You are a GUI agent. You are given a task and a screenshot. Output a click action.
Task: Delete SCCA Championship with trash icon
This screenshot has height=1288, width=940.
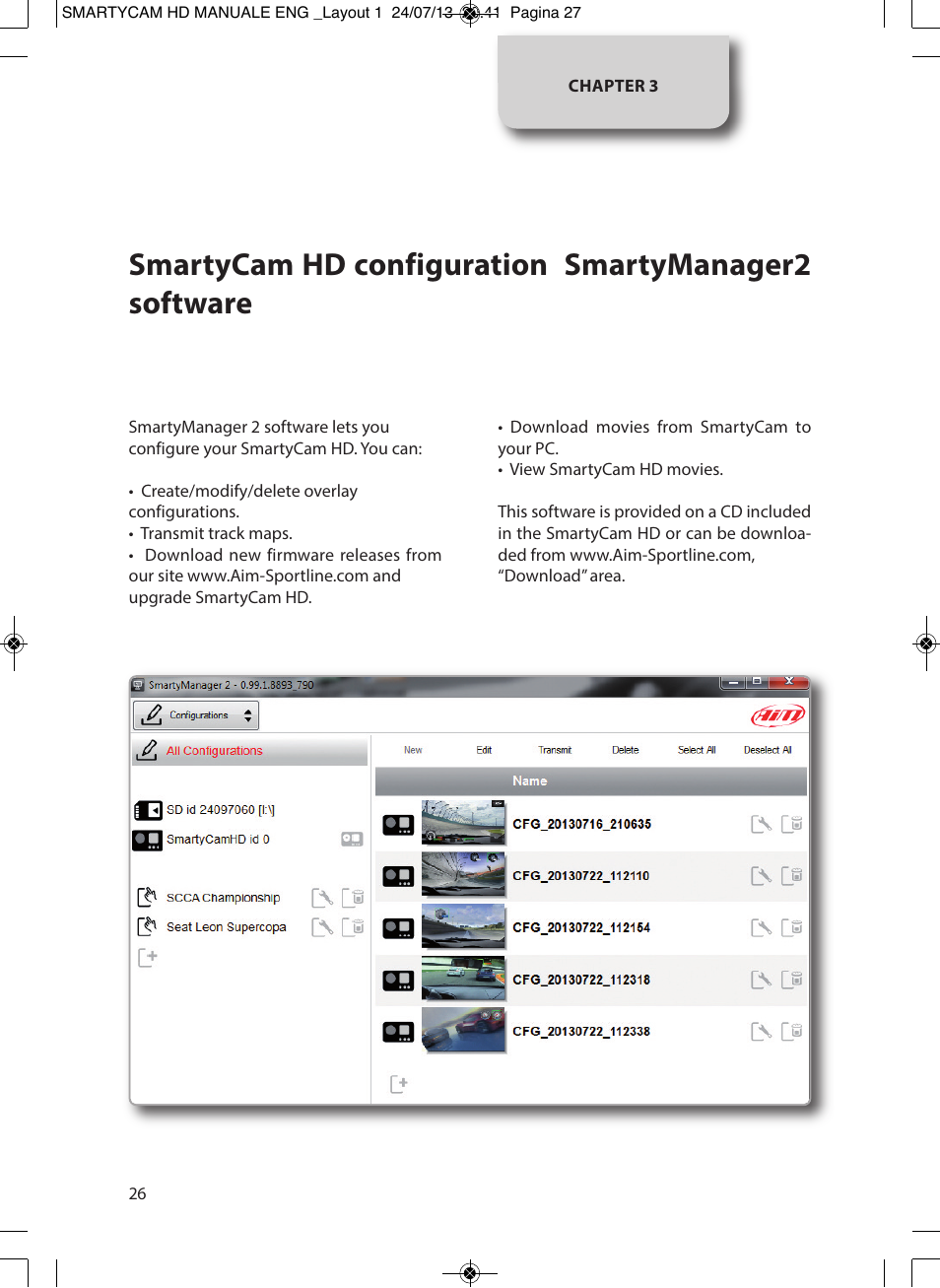pos(353,898)
